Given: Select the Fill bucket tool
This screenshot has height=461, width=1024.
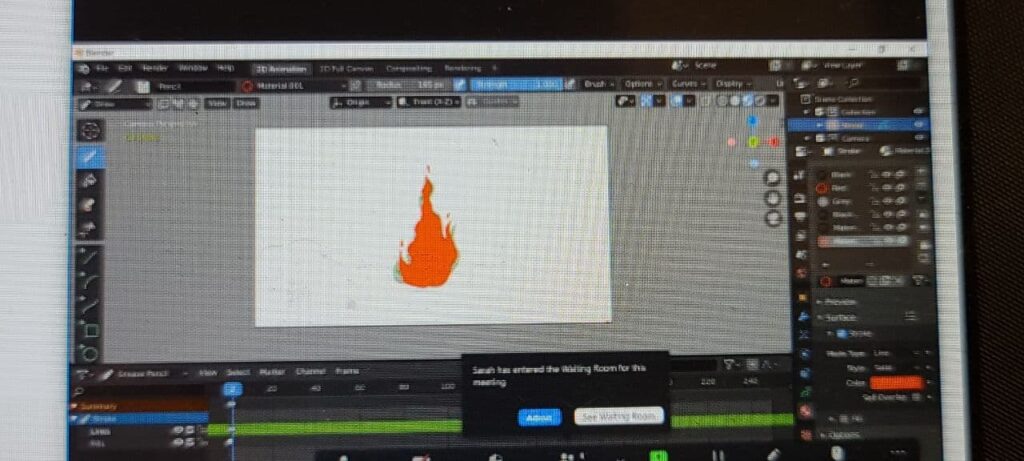Looking at the screenshot, I should (90, 181).
